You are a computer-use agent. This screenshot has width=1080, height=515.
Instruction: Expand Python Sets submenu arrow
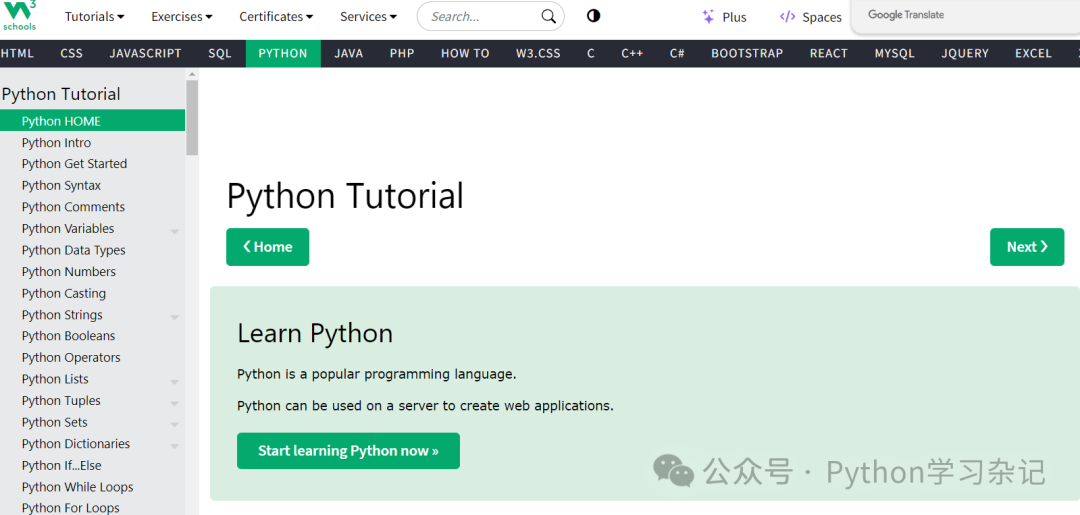174,425
